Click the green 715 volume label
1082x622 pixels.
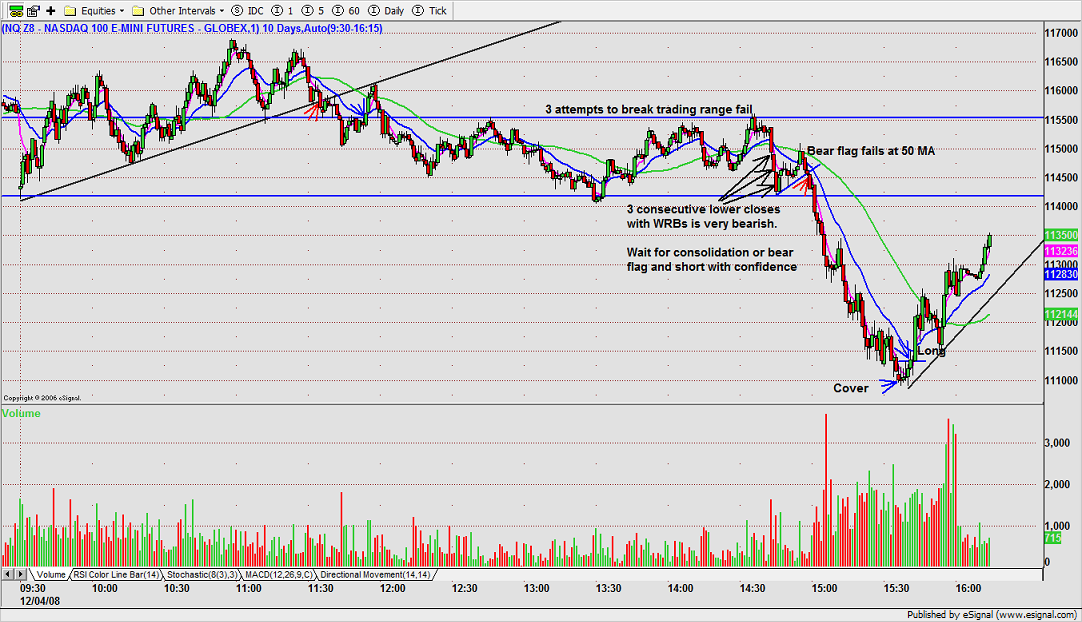(x=1053, y=538)
